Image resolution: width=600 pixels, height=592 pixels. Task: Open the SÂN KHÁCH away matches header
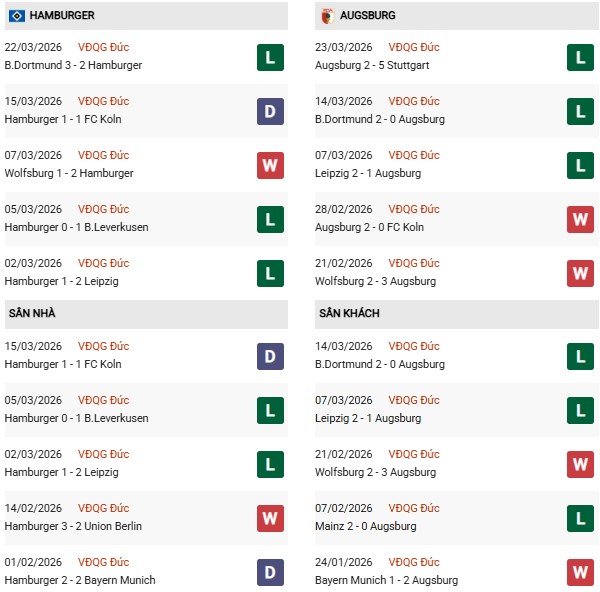[350, 314]
